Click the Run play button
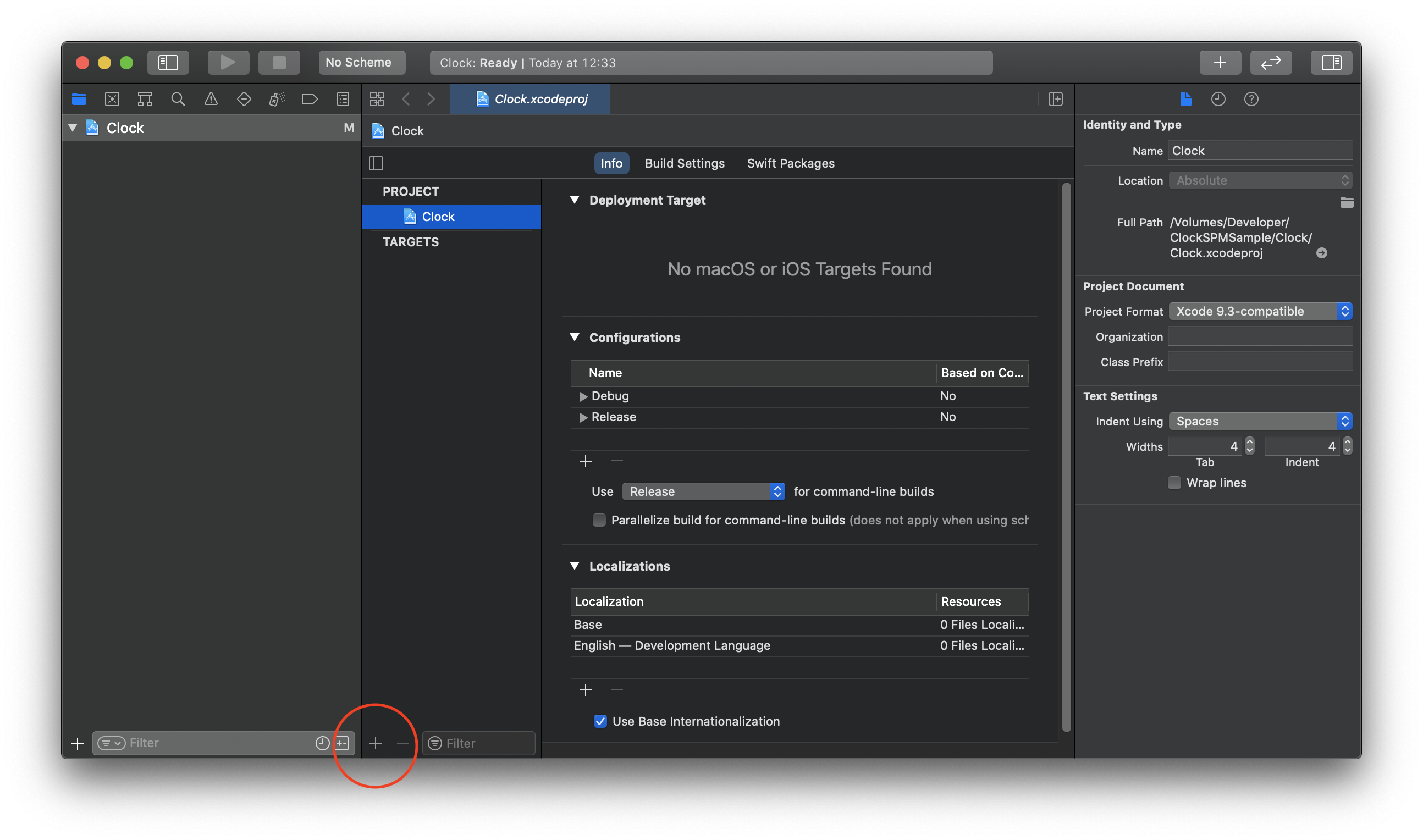The height and width of the screenshot is (840, 1423). point(228,62)
